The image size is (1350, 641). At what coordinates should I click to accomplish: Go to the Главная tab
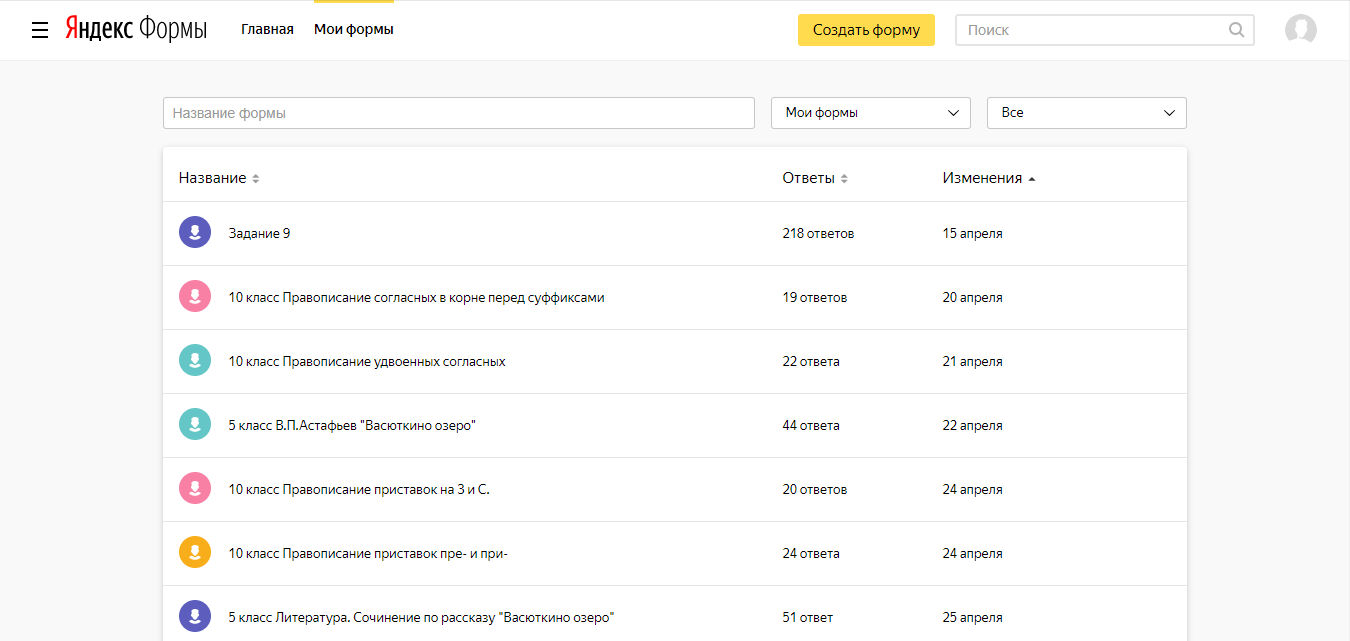pos(267,30)
